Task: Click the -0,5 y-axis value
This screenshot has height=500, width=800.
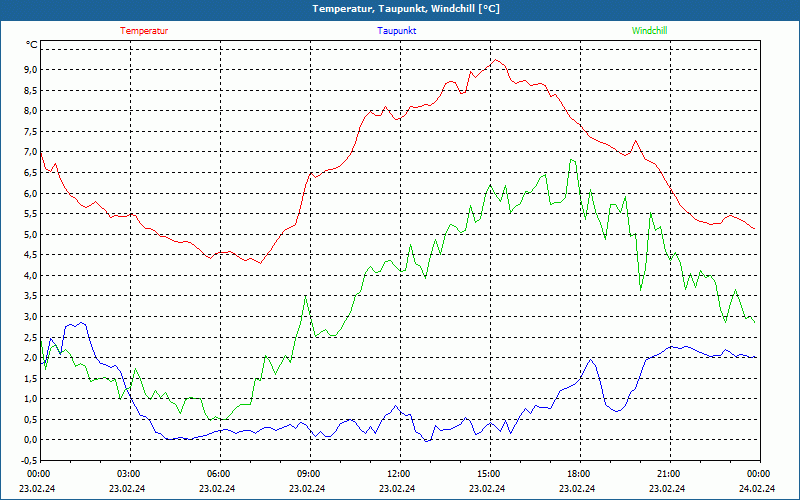Action: coord(31,461)
